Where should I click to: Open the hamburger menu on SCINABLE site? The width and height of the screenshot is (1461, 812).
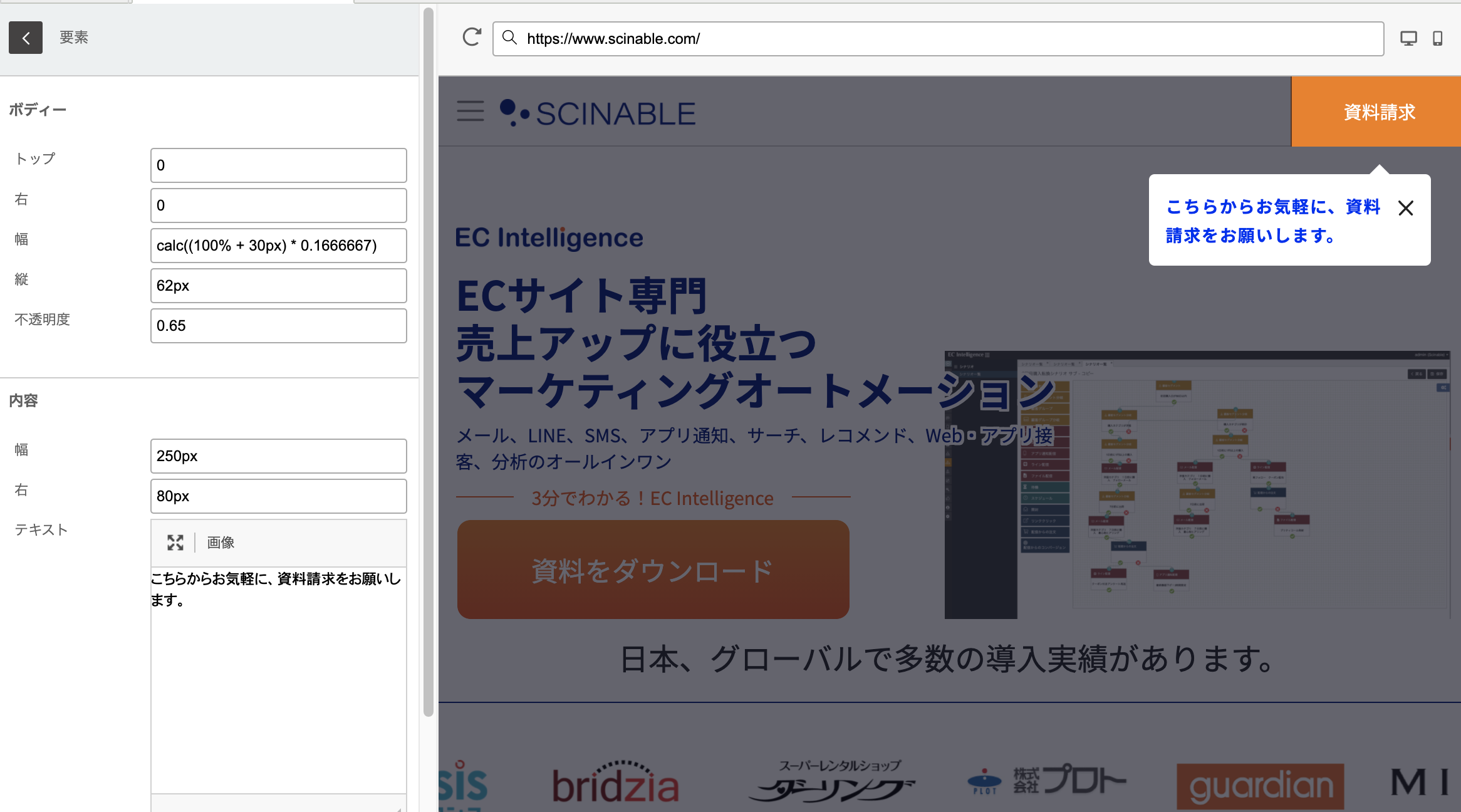[x=470, y=112]
